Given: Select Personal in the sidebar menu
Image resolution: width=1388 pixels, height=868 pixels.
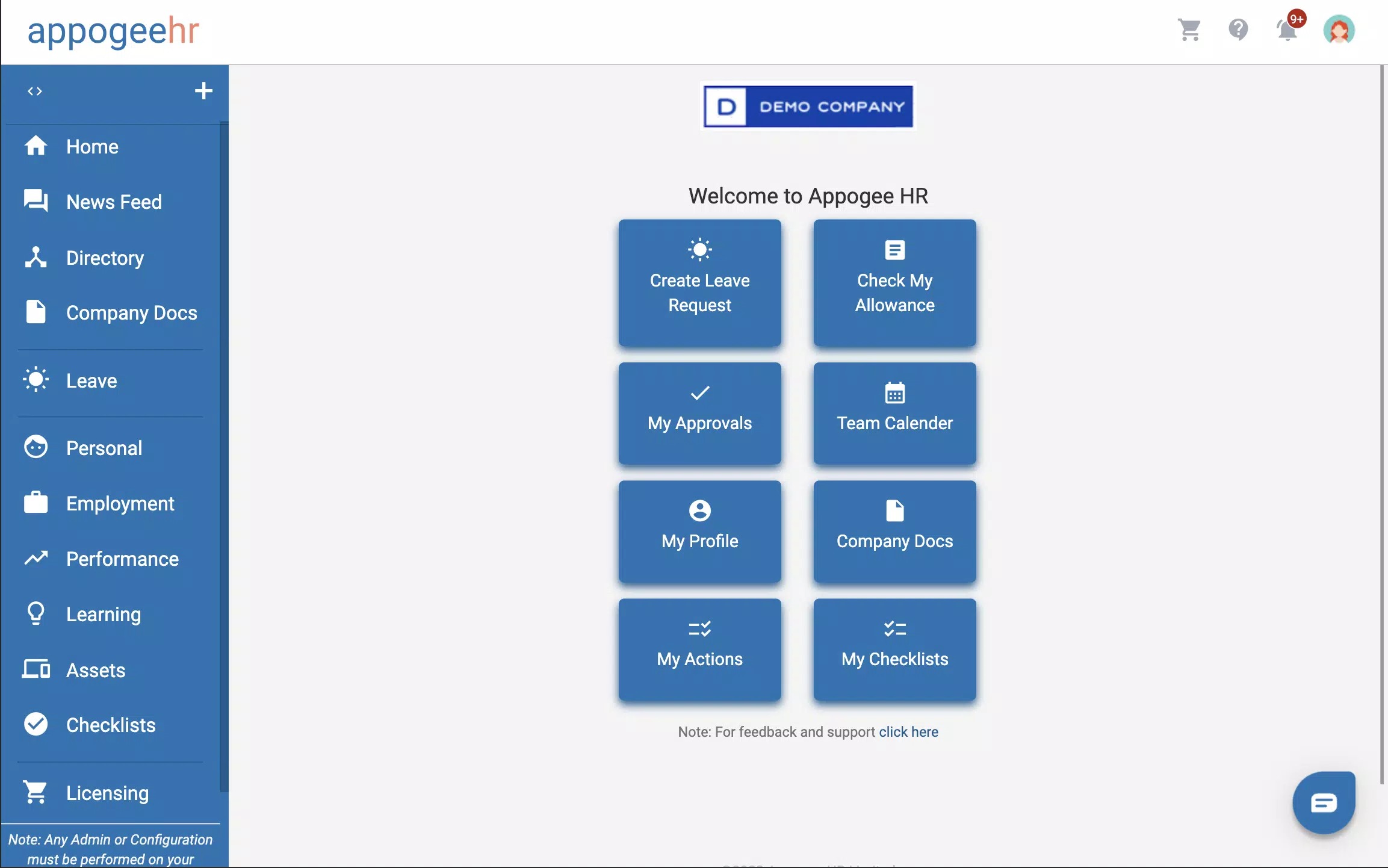Looking at the screenshot, I should coord(111,448).
